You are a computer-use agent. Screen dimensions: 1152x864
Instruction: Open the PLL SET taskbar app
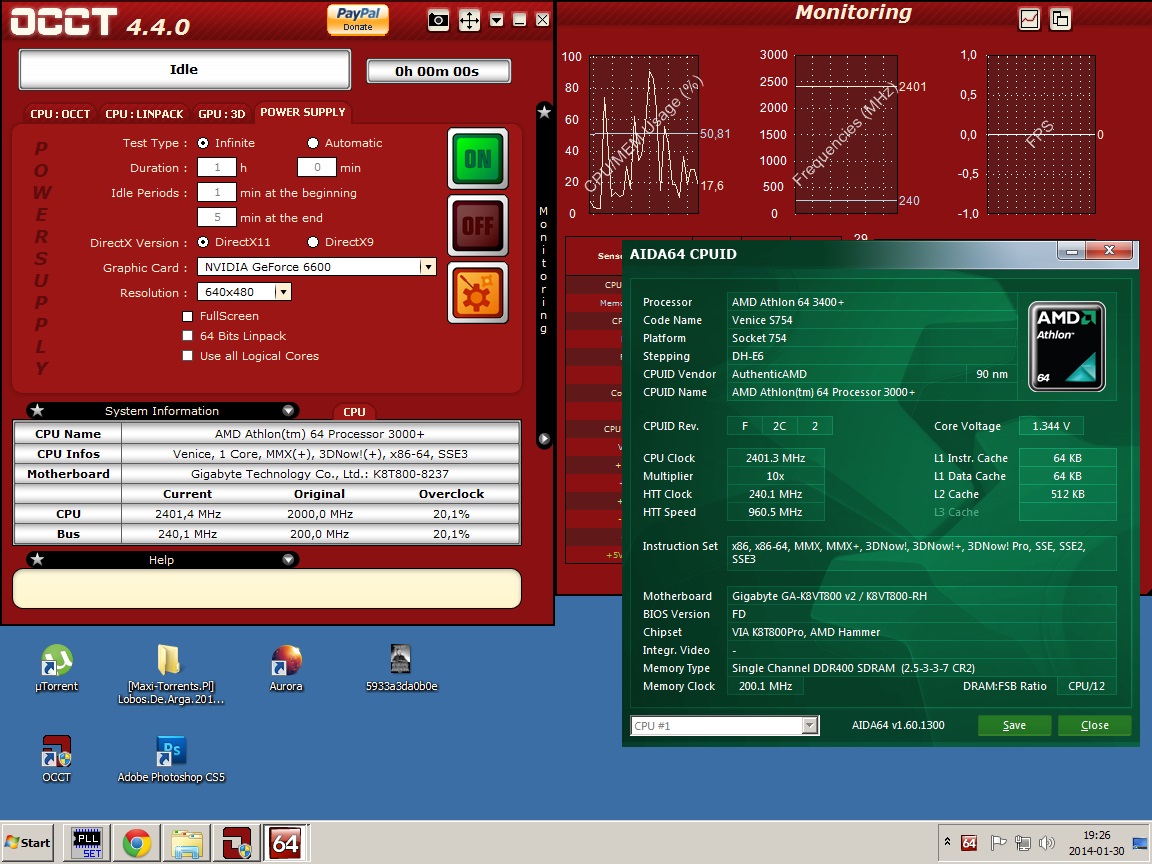[x=87, y=843]
